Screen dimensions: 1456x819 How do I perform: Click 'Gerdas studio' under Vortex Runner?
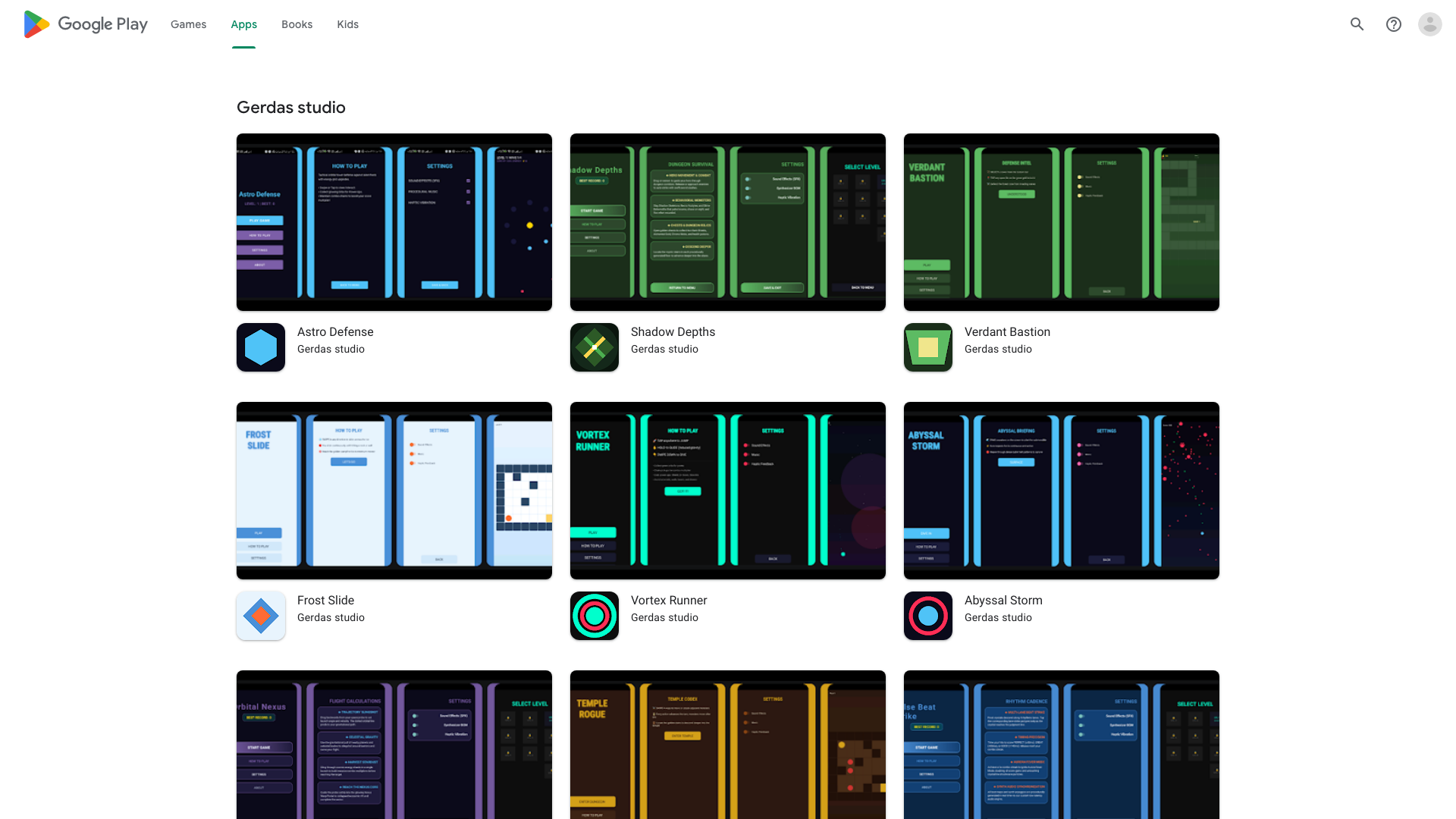click(664, 618)
